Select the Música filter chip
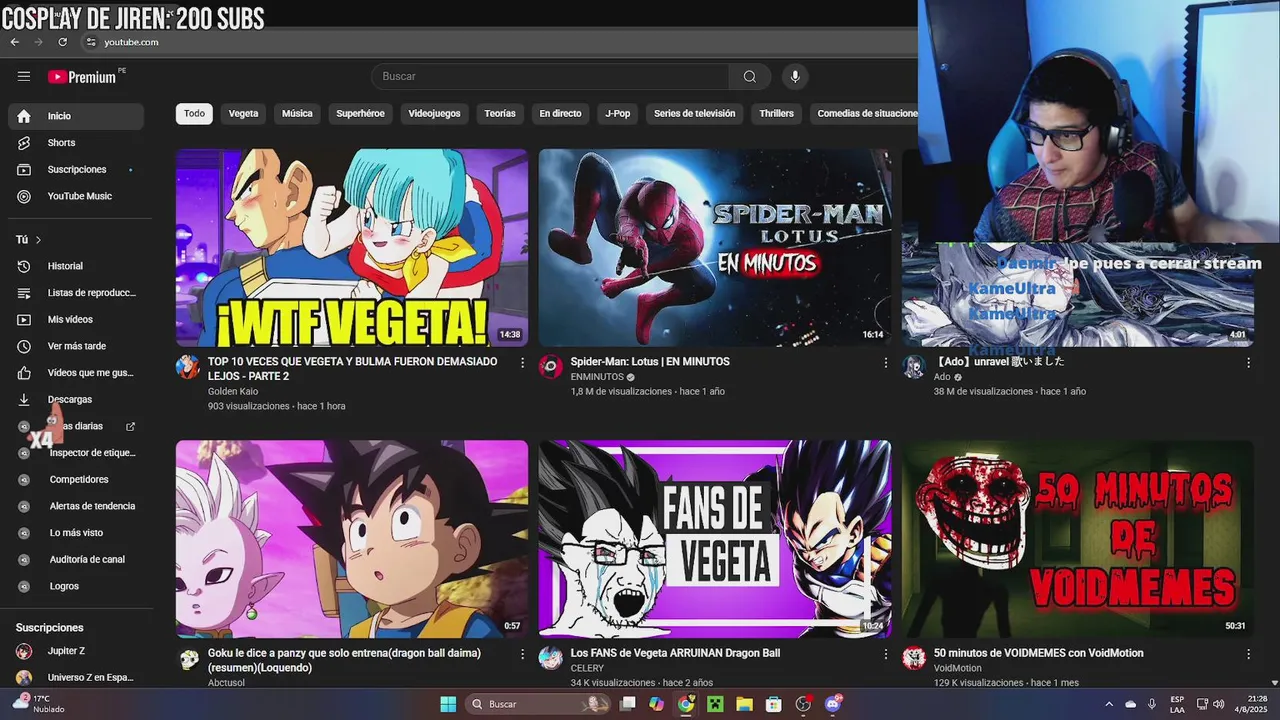This screenshot has width=1280, height=720. tap(297, 114)
